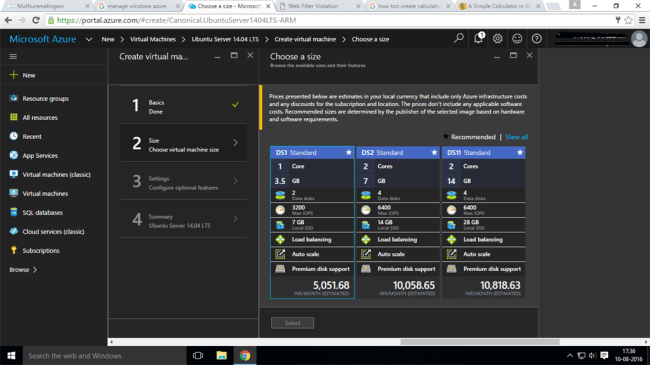Click the Cloud services (classic) icon
The image size is (650, 365).
14,231
